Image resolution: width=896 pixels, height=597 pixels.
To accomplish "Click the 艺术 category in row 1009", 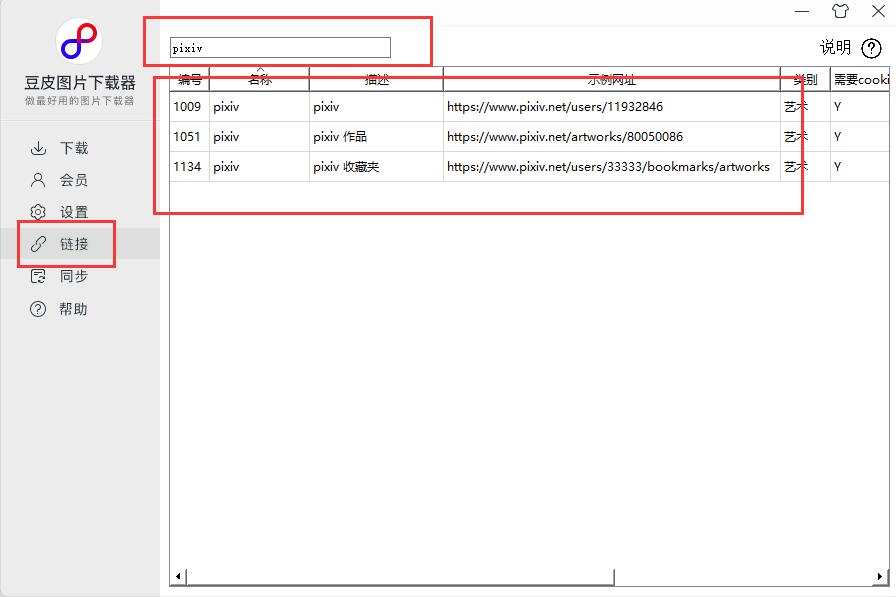I will (x=795, y=107).
